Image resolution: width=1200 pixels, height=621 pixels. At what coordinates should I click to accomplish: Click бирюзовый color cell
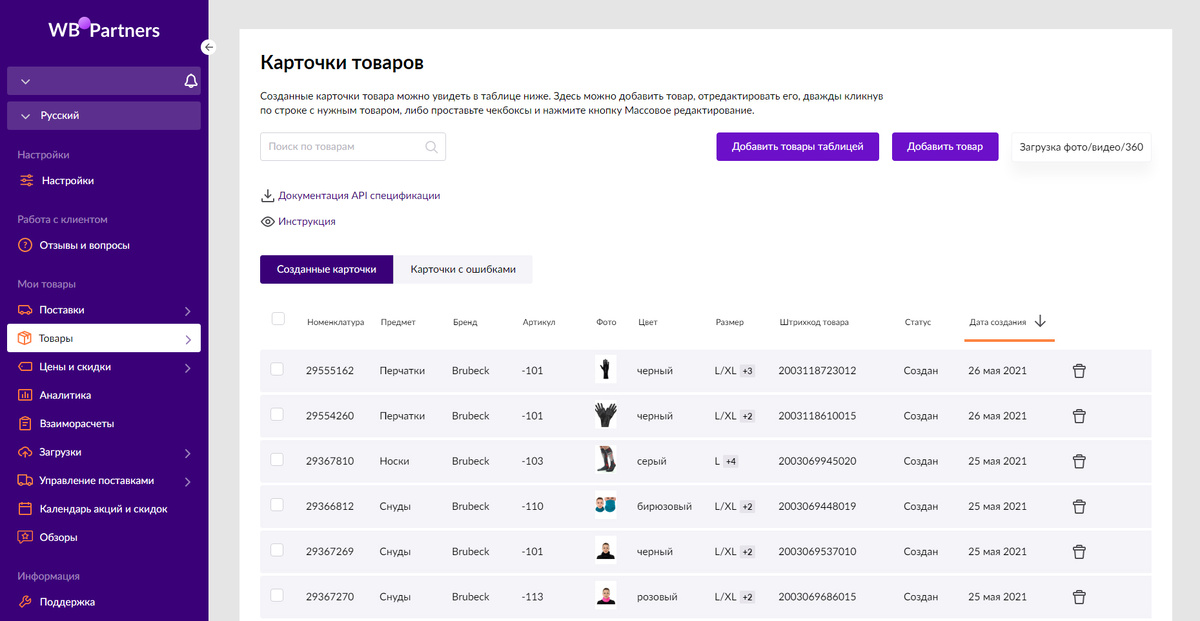tap(664, 506)
